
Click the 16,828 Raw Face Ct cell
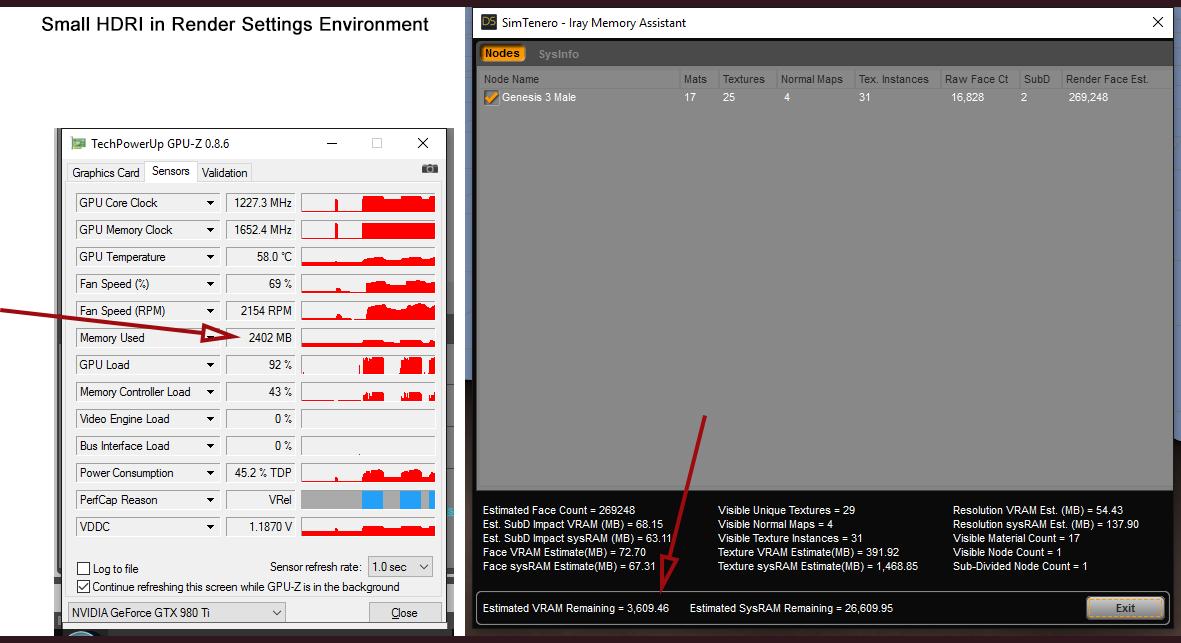[x=967, y=97]
